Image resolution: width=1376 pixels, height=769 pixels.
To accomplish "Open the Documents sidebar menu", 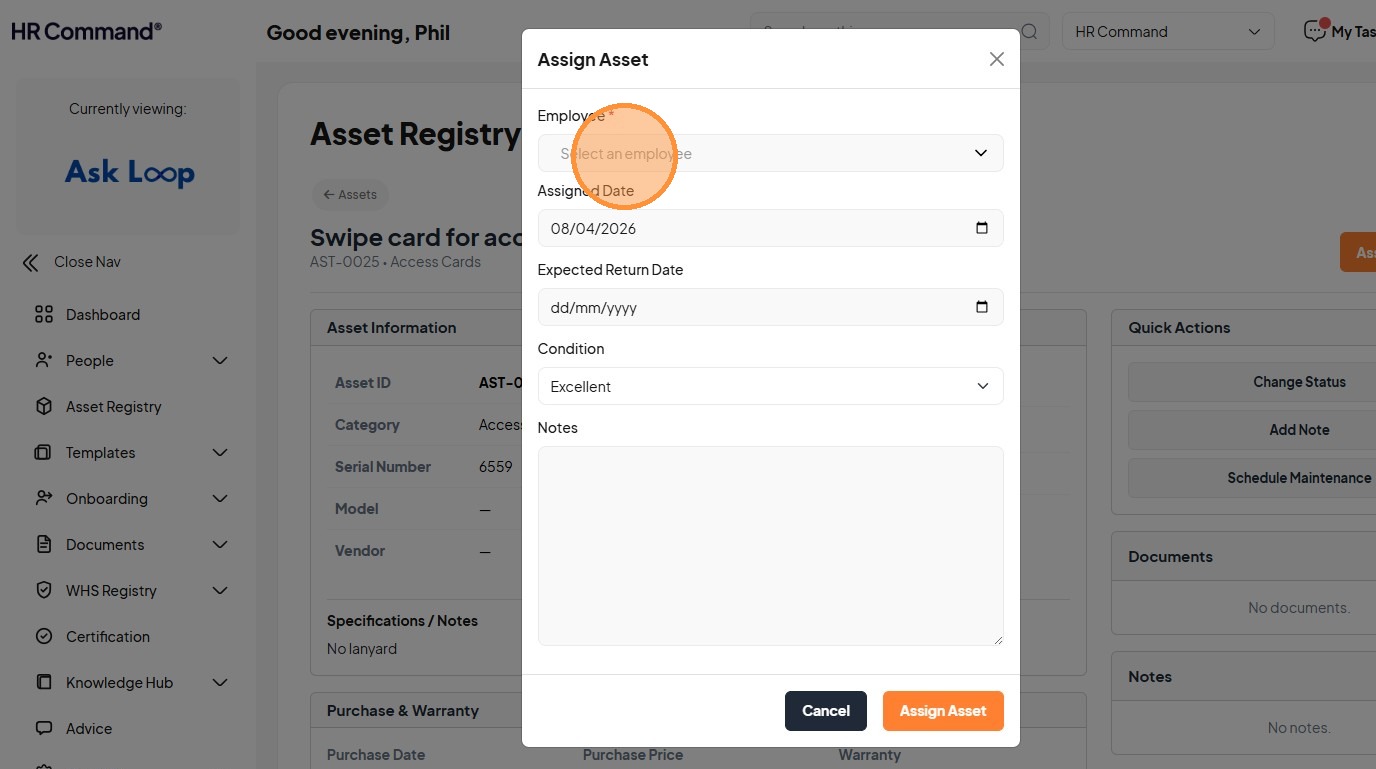I will tap(105, 544).
